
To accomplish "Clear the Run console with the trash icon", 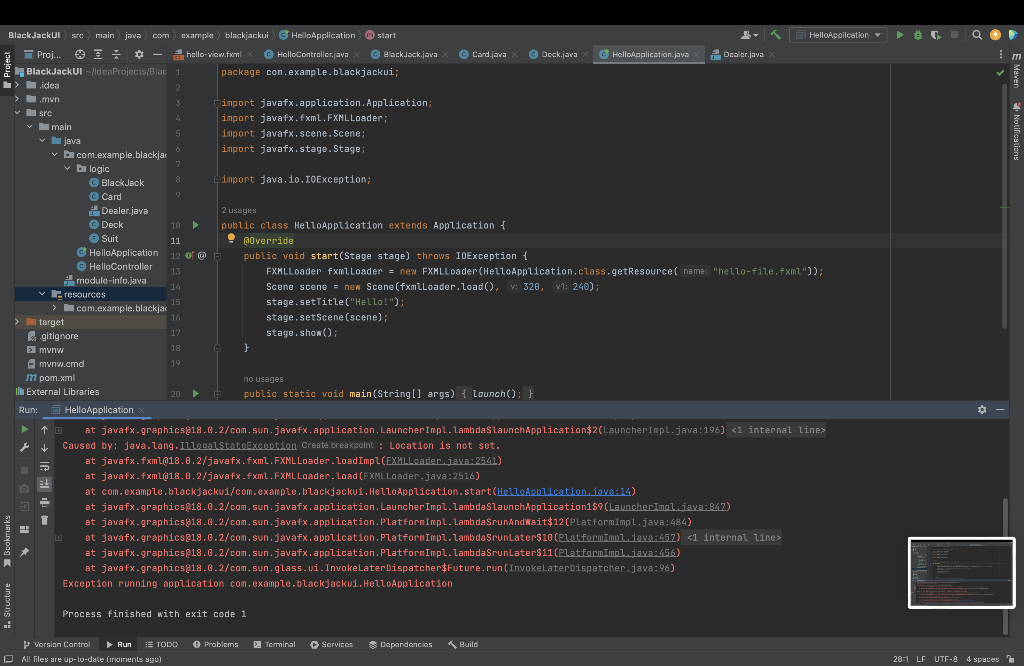I will tap(45, 519).
